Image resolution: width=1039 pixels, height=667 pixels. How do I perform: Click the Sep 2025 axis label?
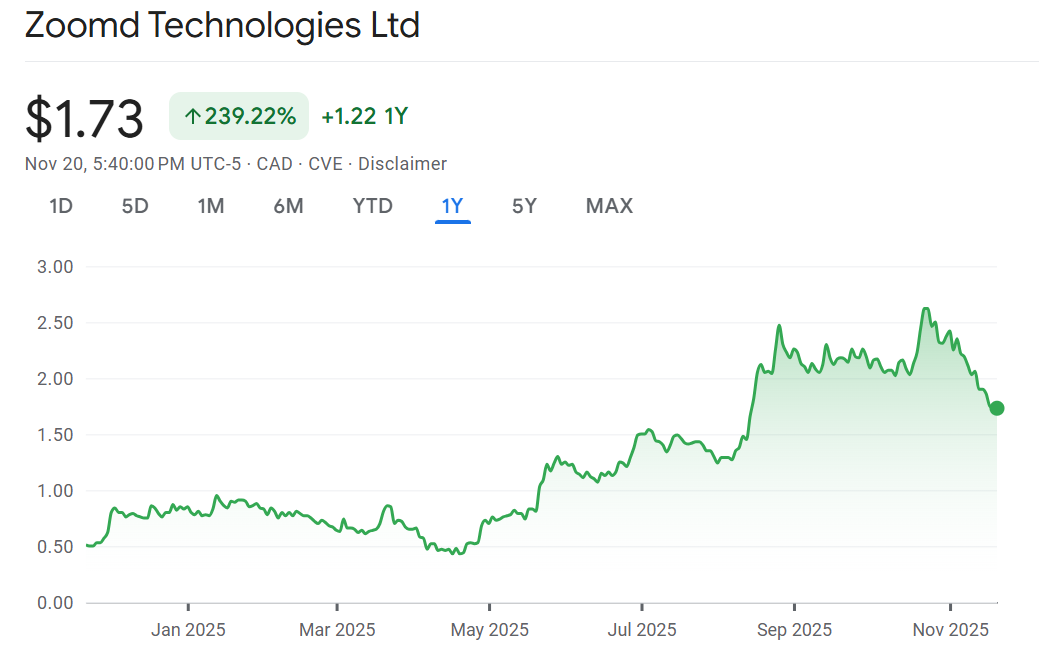click(793, 630)
